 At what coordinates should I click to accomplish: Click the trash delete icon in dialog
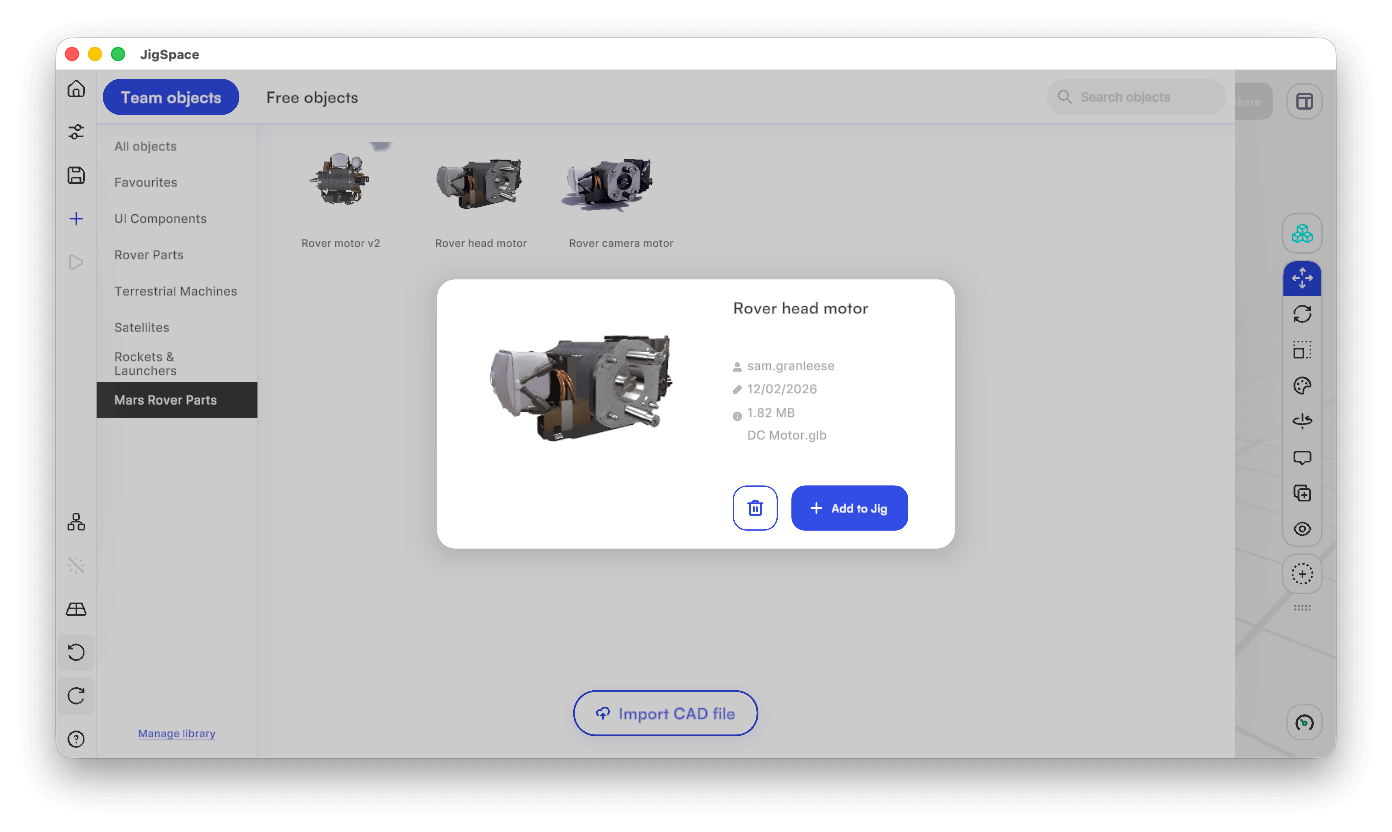pos(755,508)
